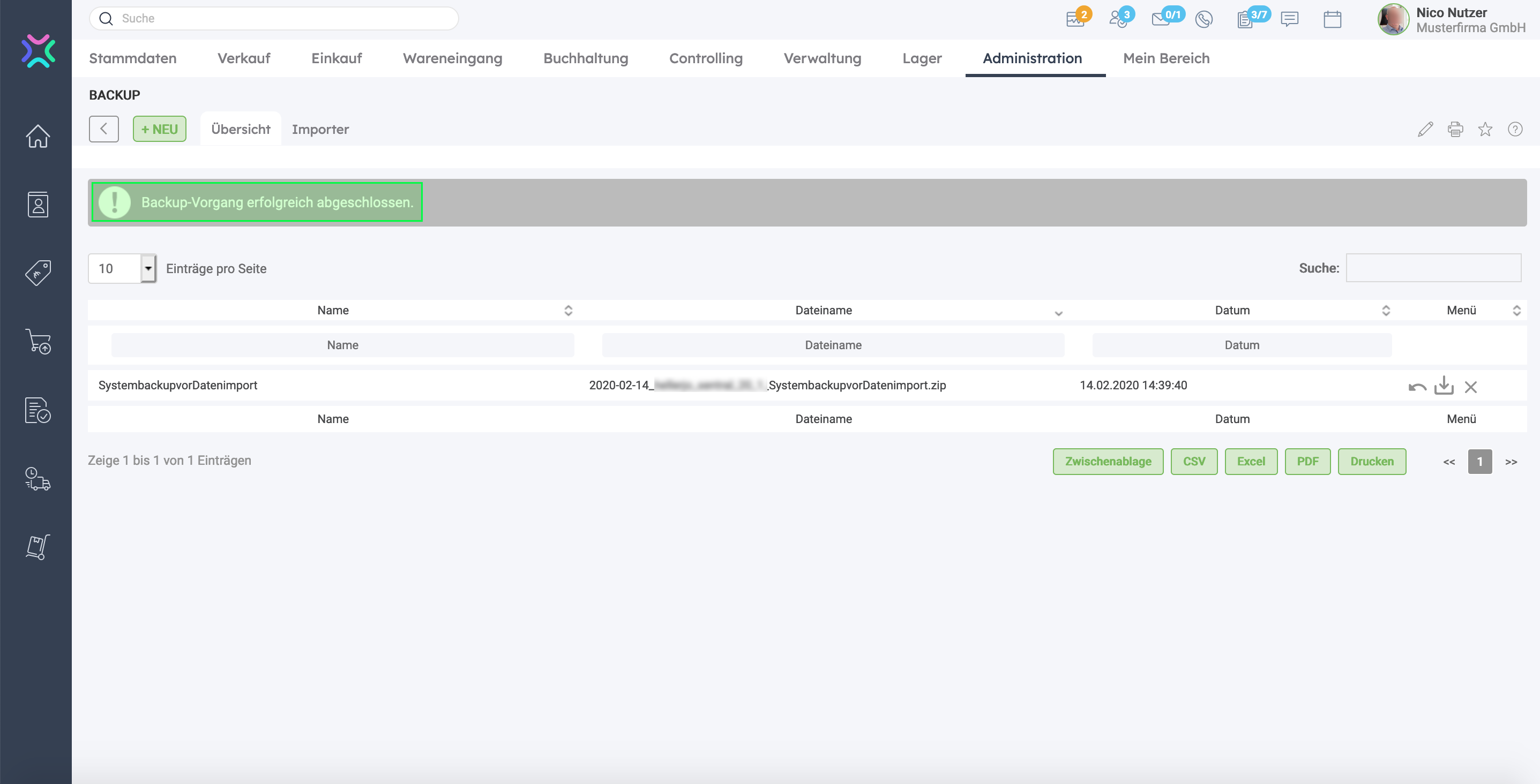Sort table by Datum column

click(x=1232, y=310)
